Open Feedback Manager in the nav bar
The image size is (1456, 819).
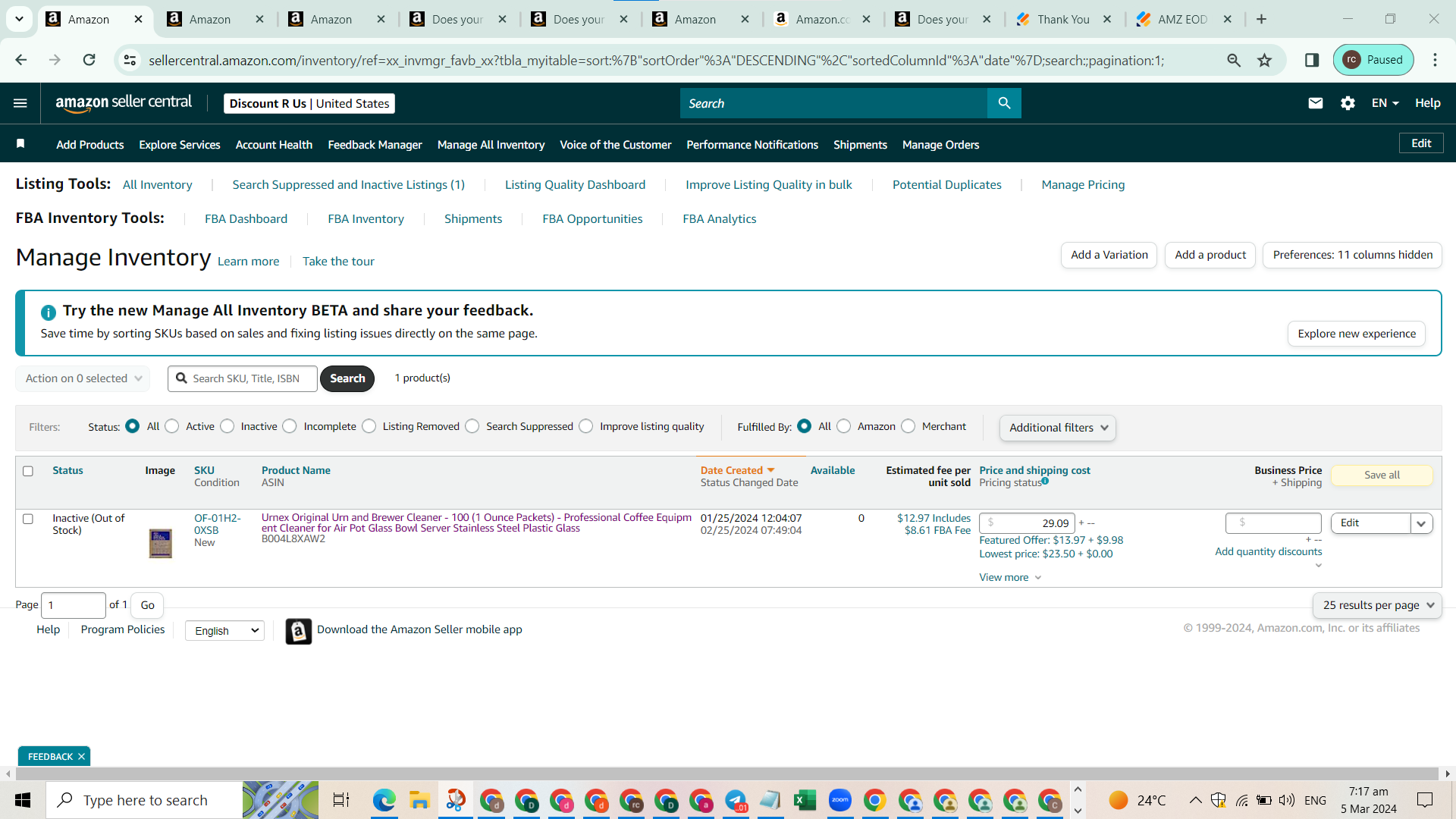coord(375,144)
